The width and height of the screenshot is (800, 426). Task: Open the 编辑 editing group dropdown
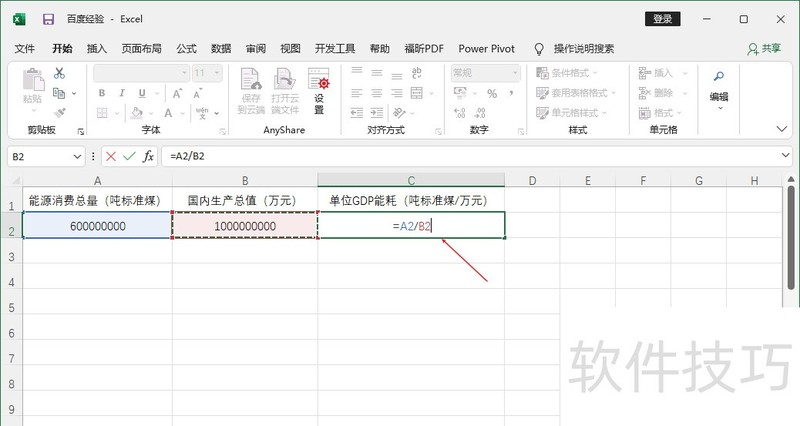(719, 91)
